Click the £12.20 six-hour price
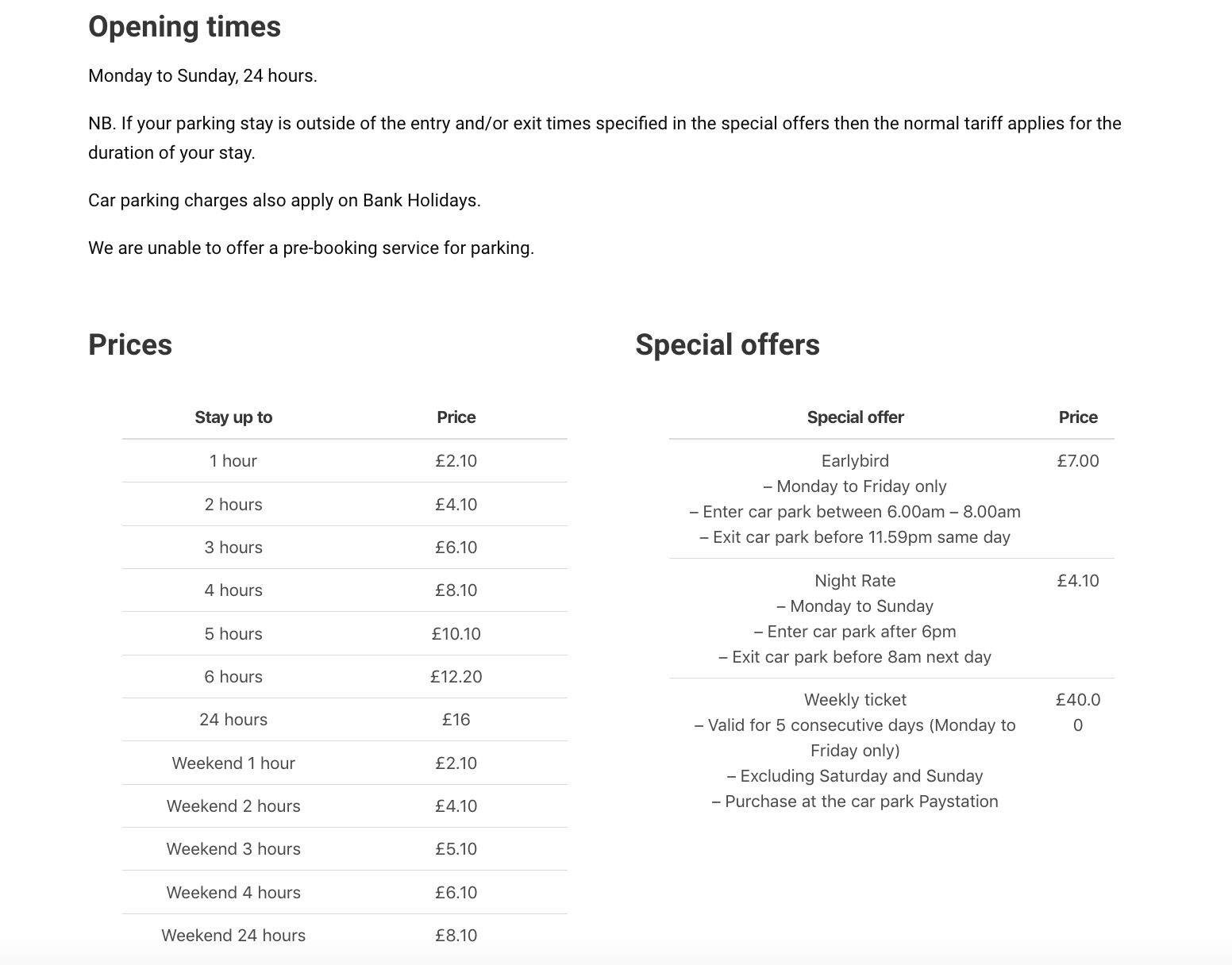 pyautogui.click(x=456, y=677)
